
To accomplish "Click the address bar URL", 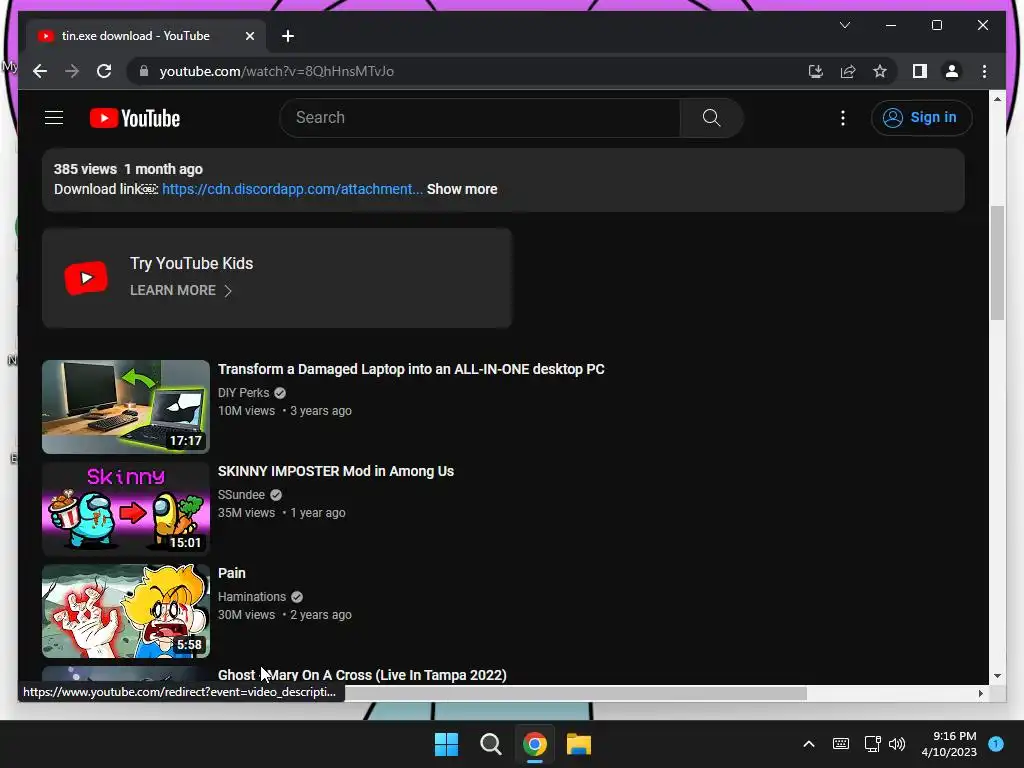I will coord(276,71).
